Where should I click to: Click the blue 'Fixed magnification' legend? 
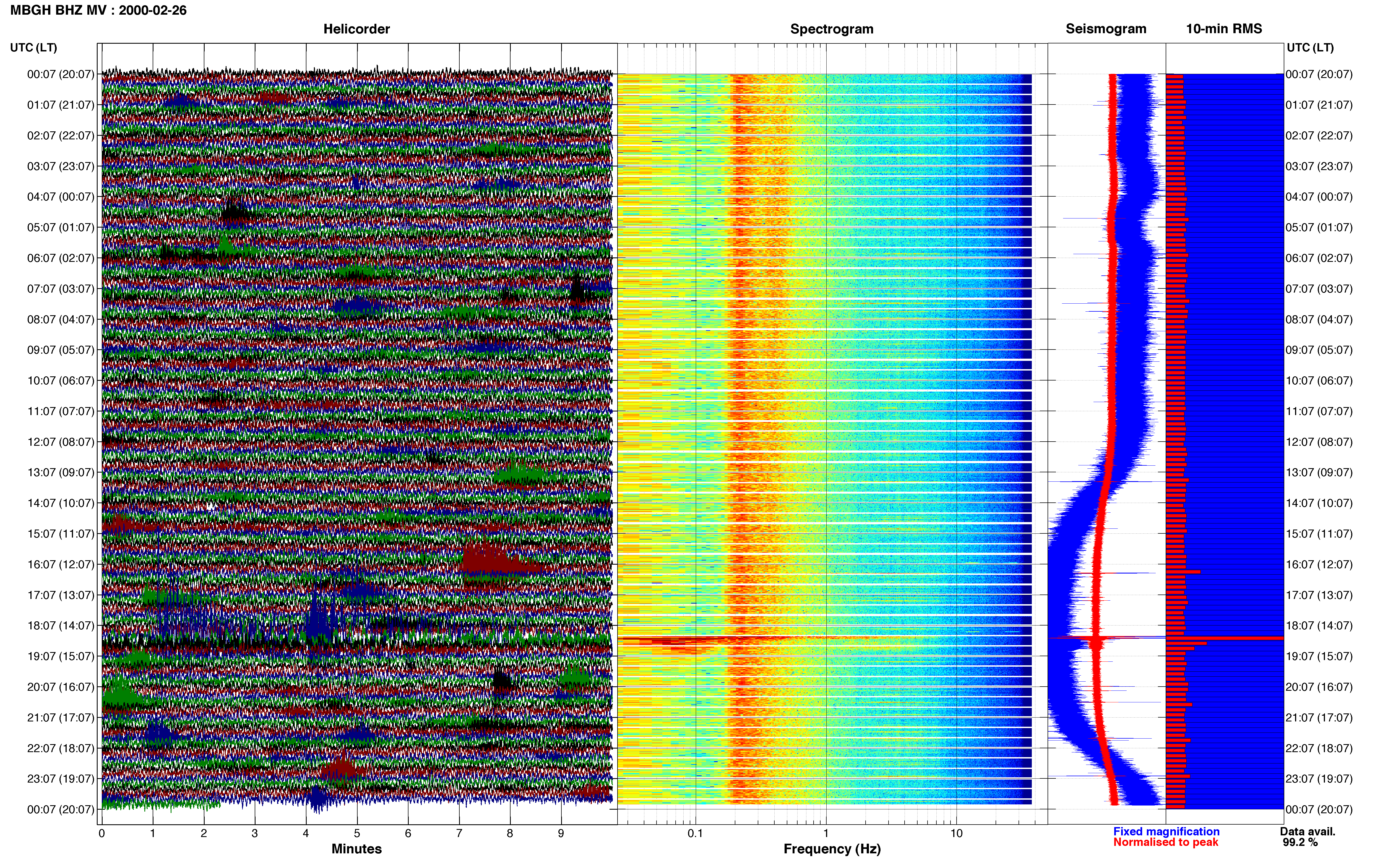[1166, 831]
